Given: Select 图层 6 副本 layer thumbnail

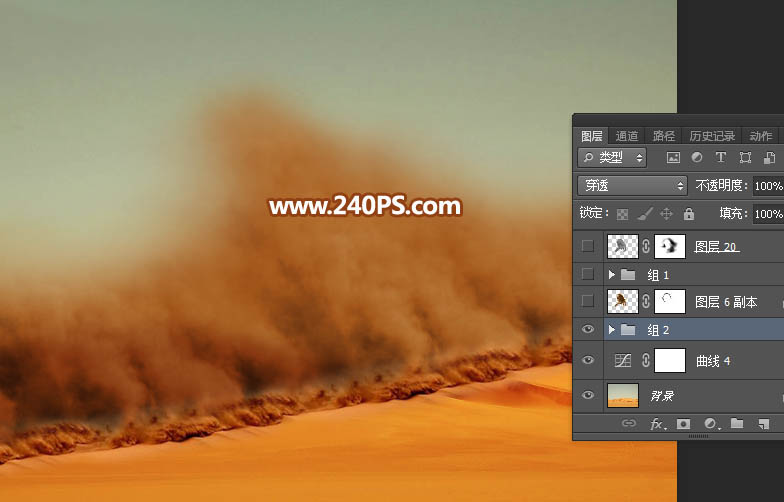Looking at the screenshot, I should tap(622, 301).
